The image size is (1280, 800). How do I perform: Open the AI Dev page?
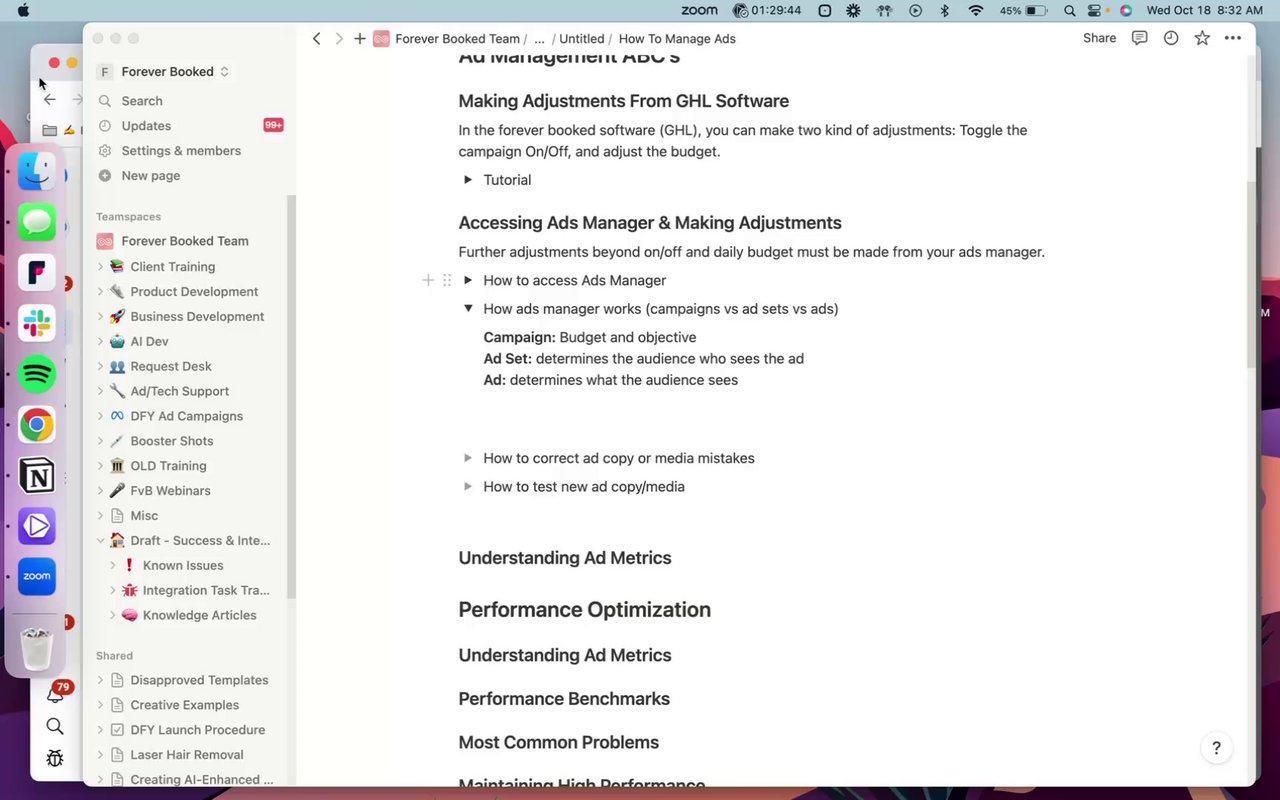pyautogui.click(x=149, y=342)
